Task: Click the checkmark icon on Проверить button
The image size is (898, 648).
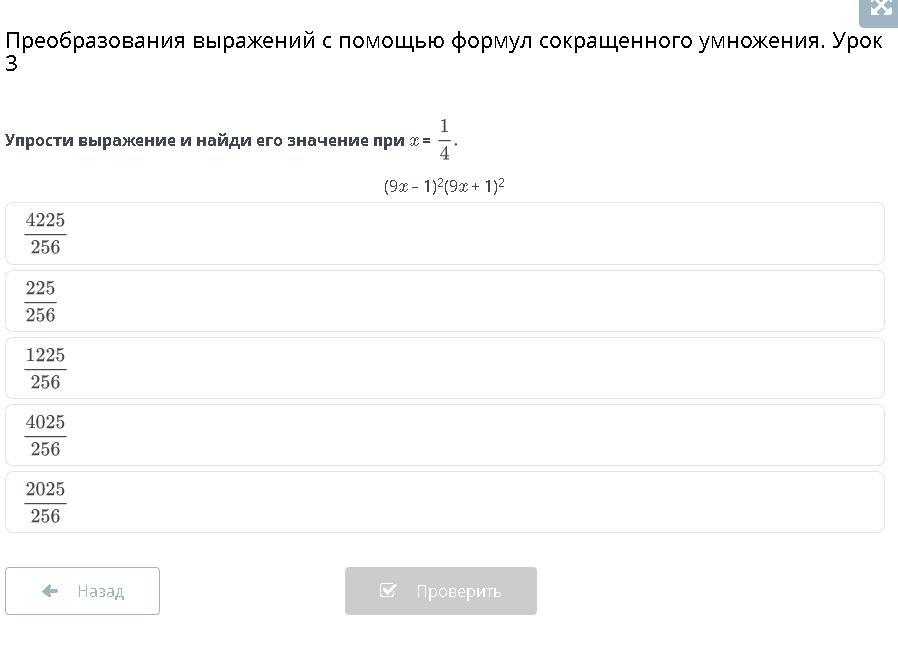Action: pos(389,591)
